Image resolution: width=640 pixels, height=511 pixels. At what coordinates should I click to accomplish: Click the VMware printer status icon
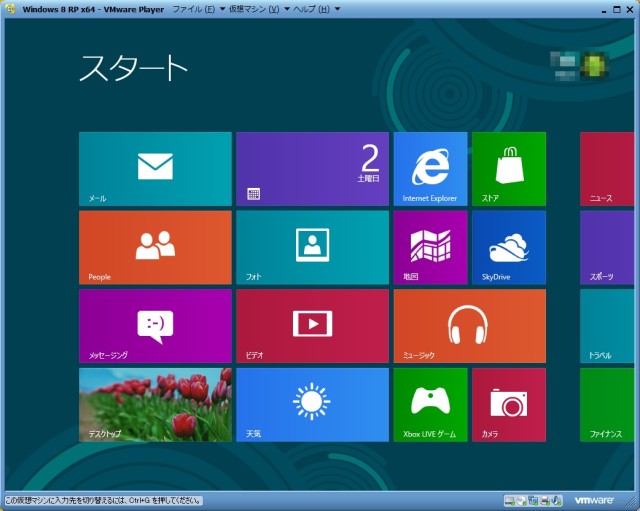coord(544,500)
